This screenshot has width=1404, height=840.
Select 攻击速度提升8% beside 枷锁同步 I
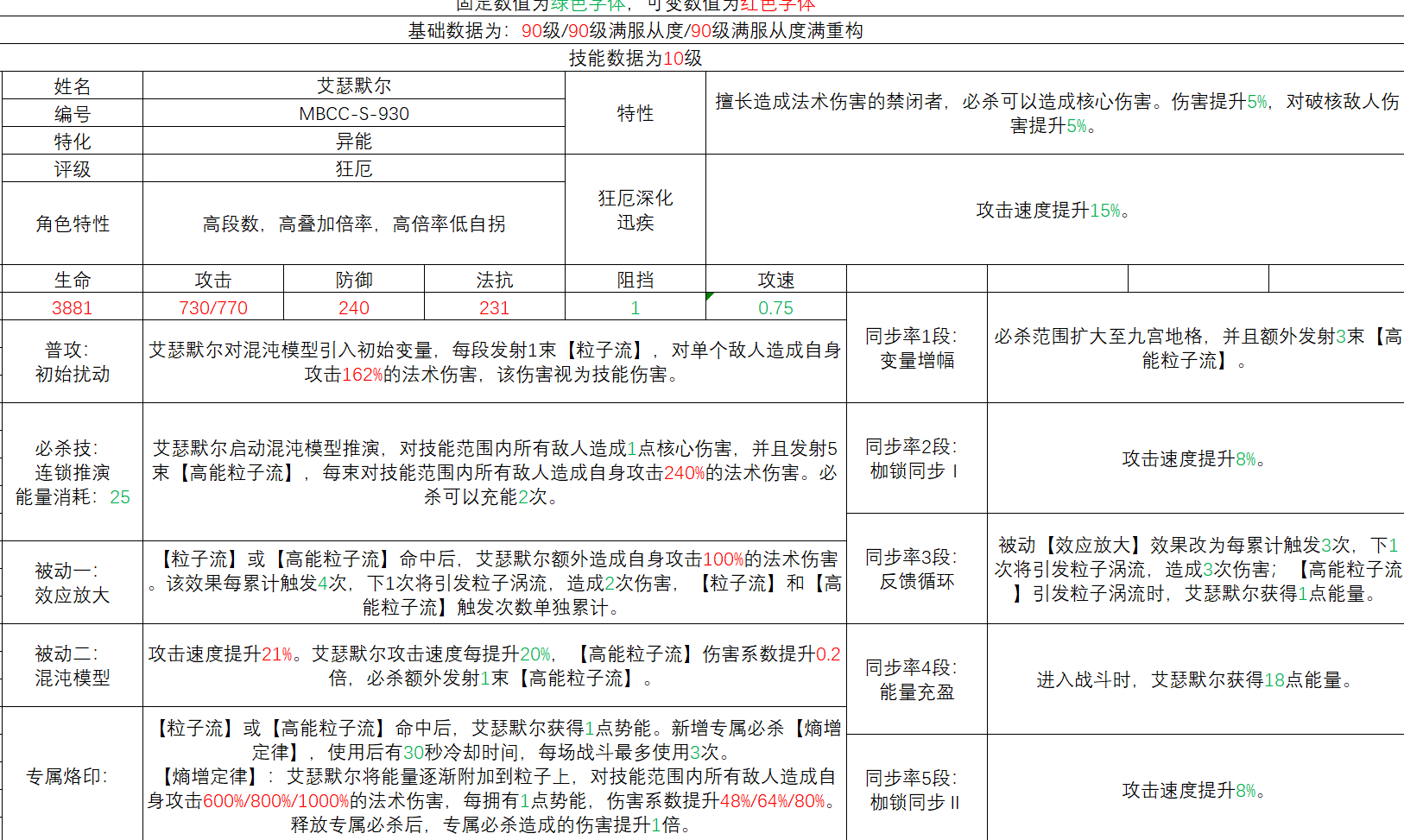[1196, 458]
